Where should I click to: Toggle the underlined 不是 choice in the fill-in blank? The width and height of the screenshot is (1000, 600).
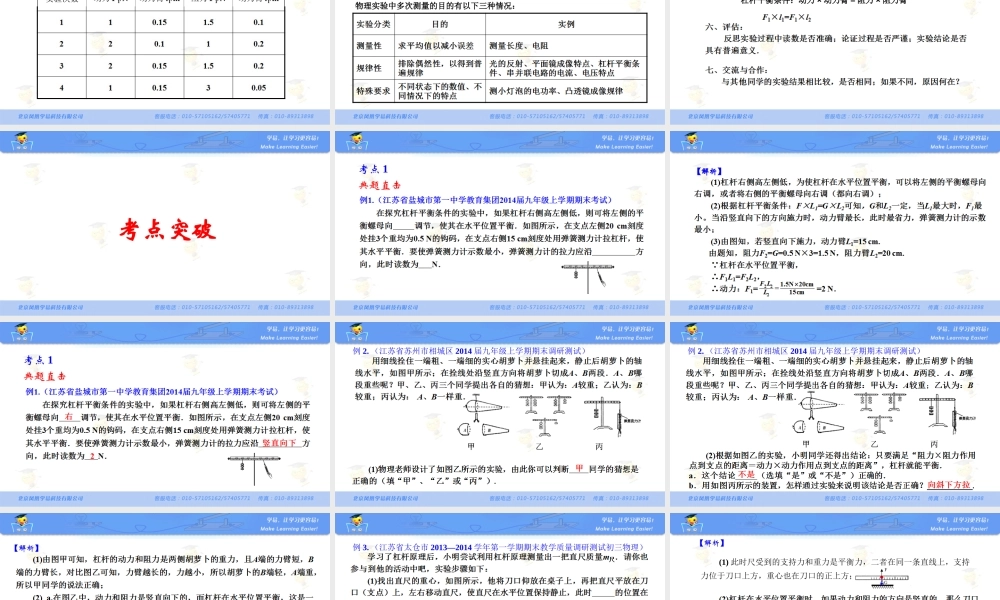point(744,475)
